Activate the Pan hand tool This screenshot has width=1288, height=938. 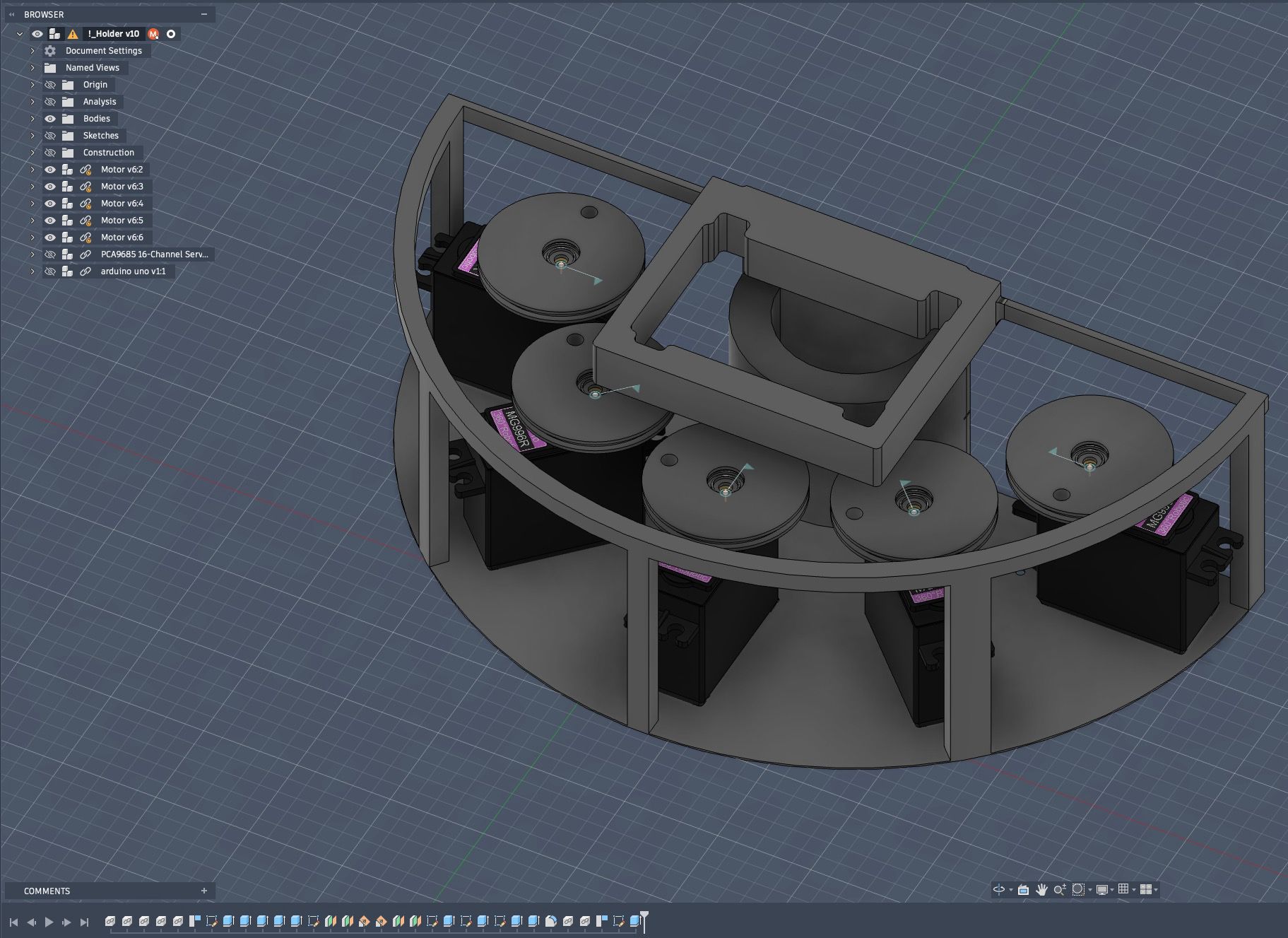1041,890
